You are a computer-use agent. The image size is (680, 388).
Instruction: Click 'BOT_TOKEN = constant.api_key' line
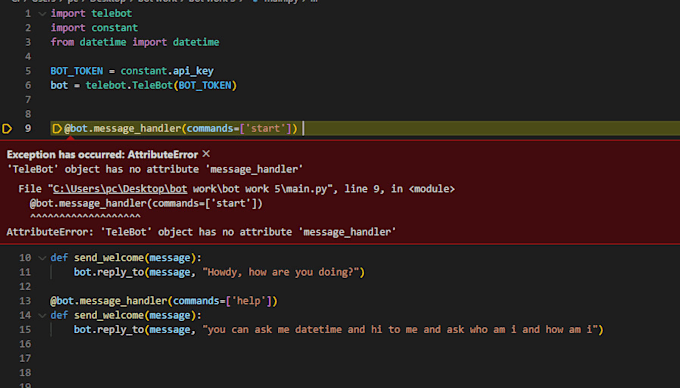132,71
